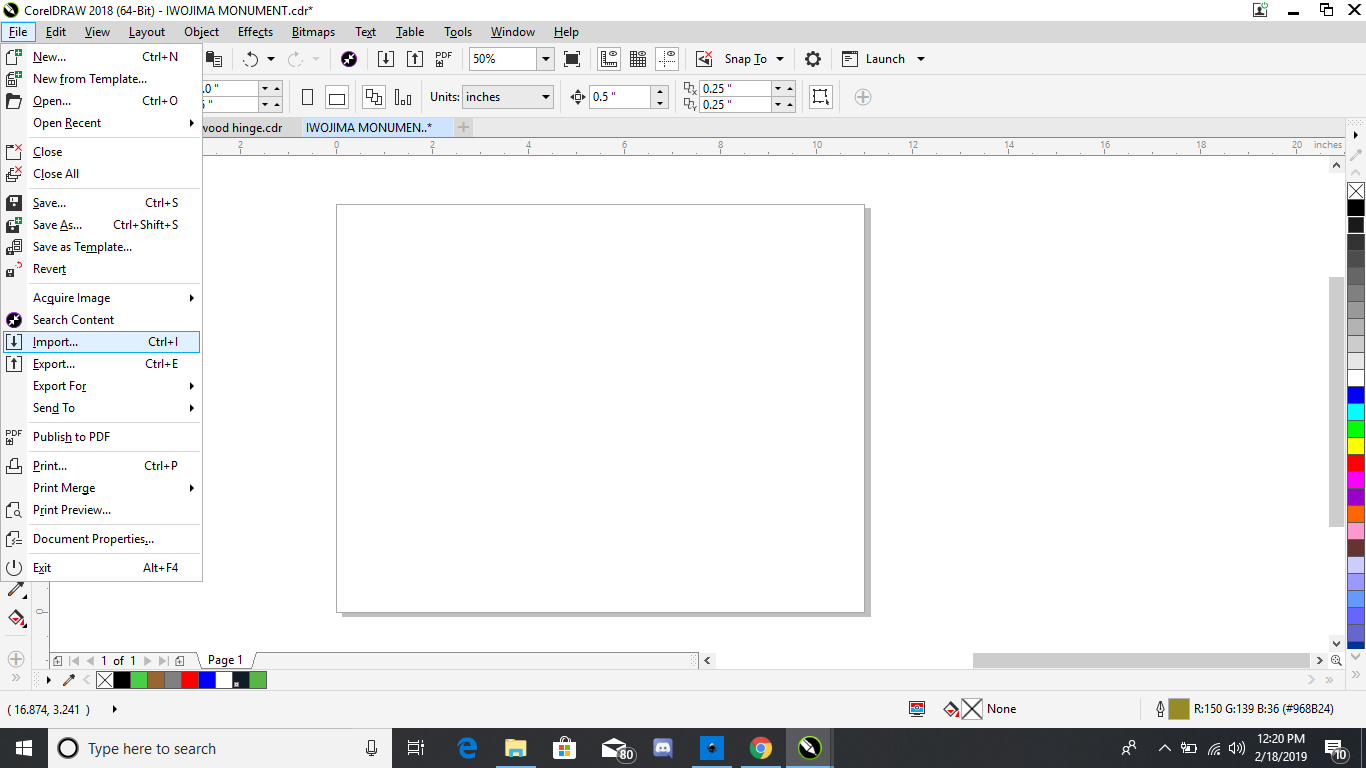
Task: Click the Import menu item
Action: coord(102,342)
